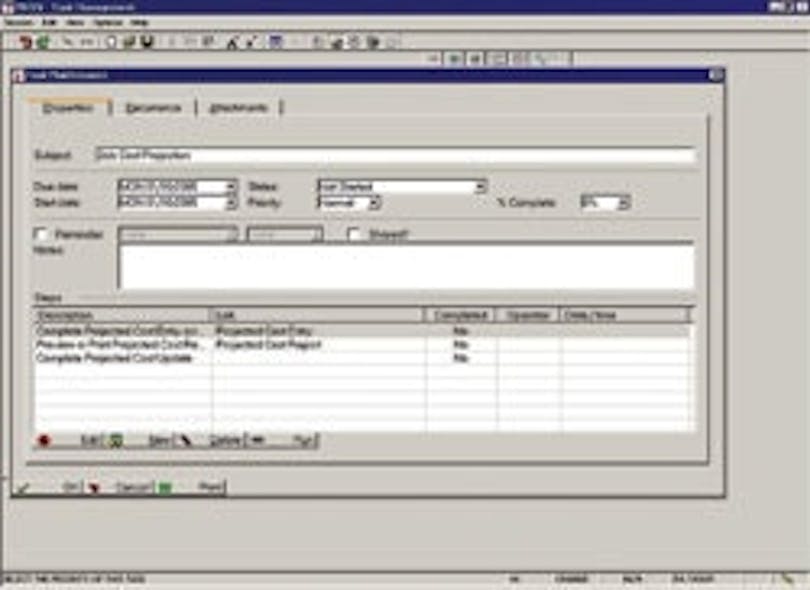Click the Cancel button at dialog bottom
The image size is (810, 590).
click(x=131, y=488)
